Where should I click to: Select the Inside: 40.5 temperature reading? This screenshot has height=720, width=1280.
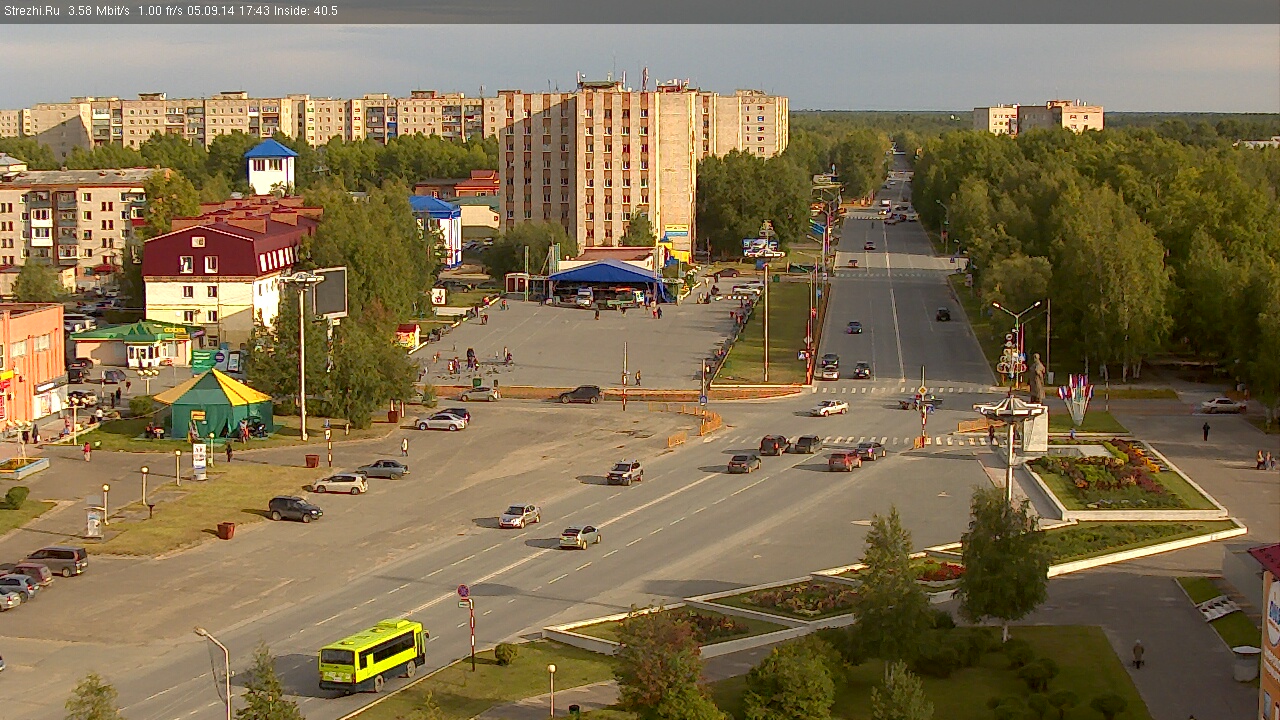pyautogui.click(x=307, y=11)
